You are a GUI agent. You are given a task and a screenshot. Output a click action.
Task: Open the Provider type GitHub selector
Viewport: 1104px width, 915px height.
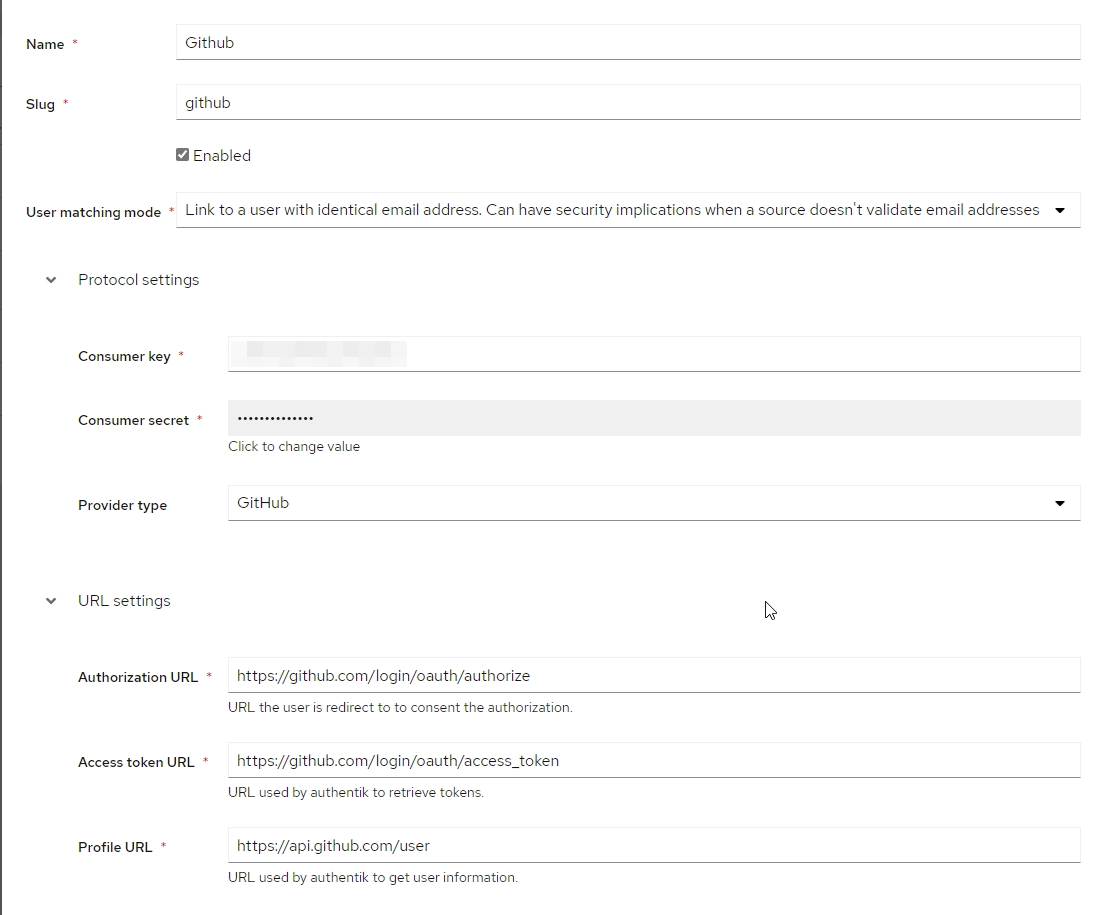coord(640,503)
